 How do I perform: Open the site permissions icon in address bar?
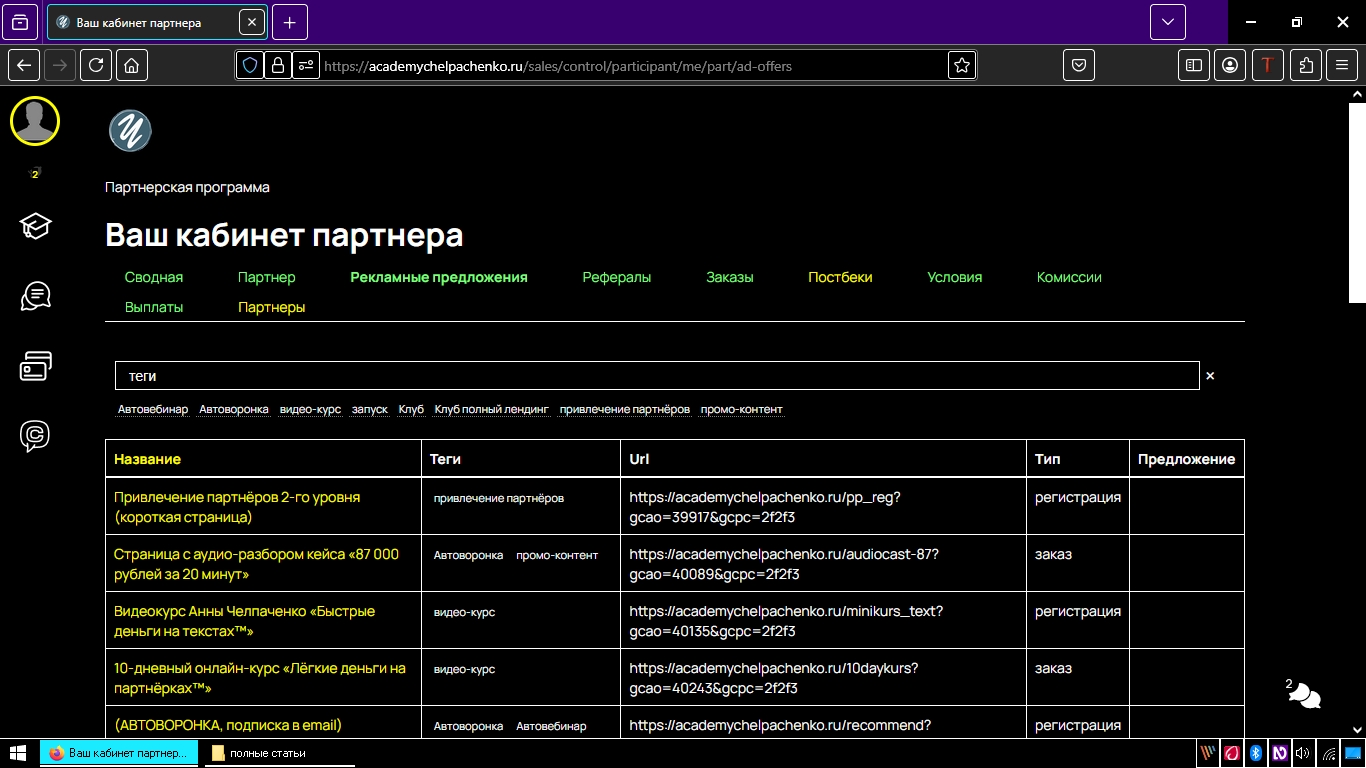pyautogui.click(x=306, y=66)
